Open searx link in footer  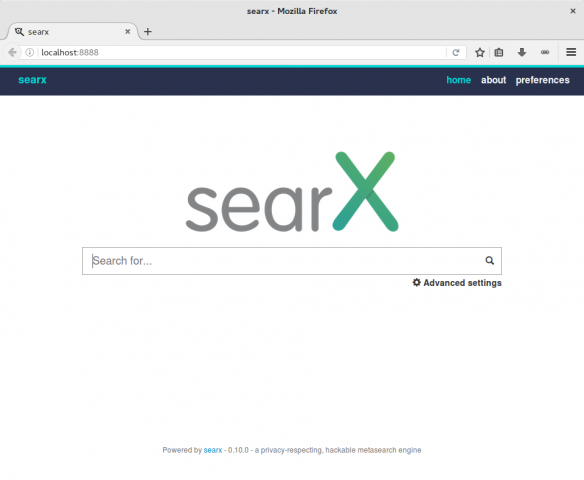[213, 450]
